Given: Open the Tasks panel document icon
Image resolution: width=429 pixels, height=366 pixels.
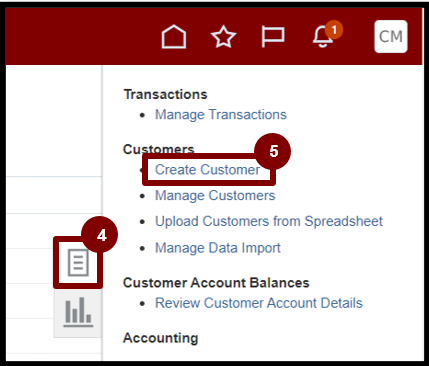Looking at the screenshot, I should (x=78, y=263).
